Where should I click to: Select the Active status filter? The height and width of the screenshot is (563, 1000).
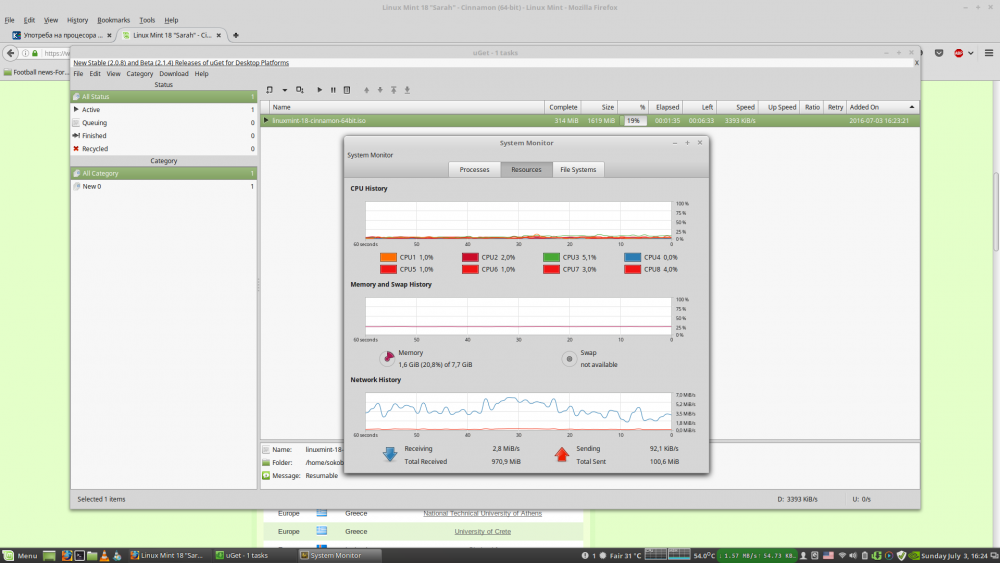163,110
